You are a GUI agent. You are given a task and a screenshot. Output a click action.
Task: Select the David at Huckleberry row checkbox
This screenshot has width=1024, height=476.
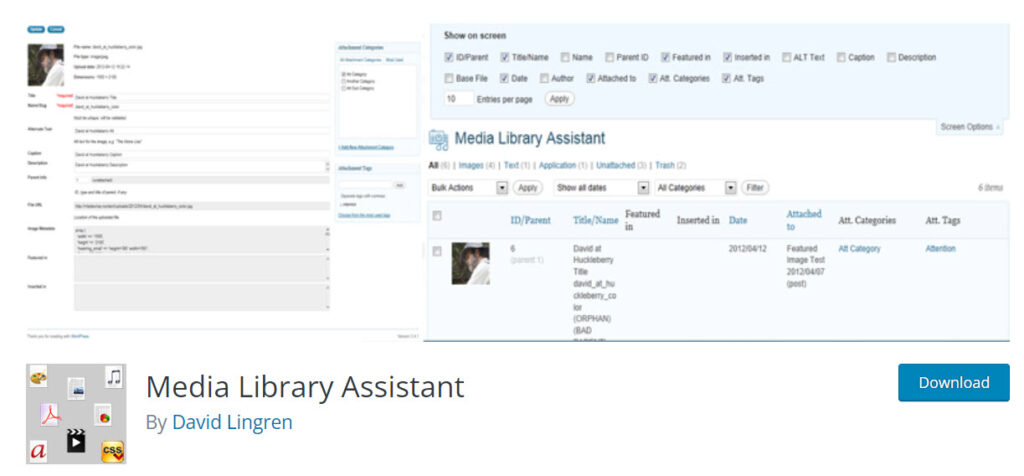point(438,251)
